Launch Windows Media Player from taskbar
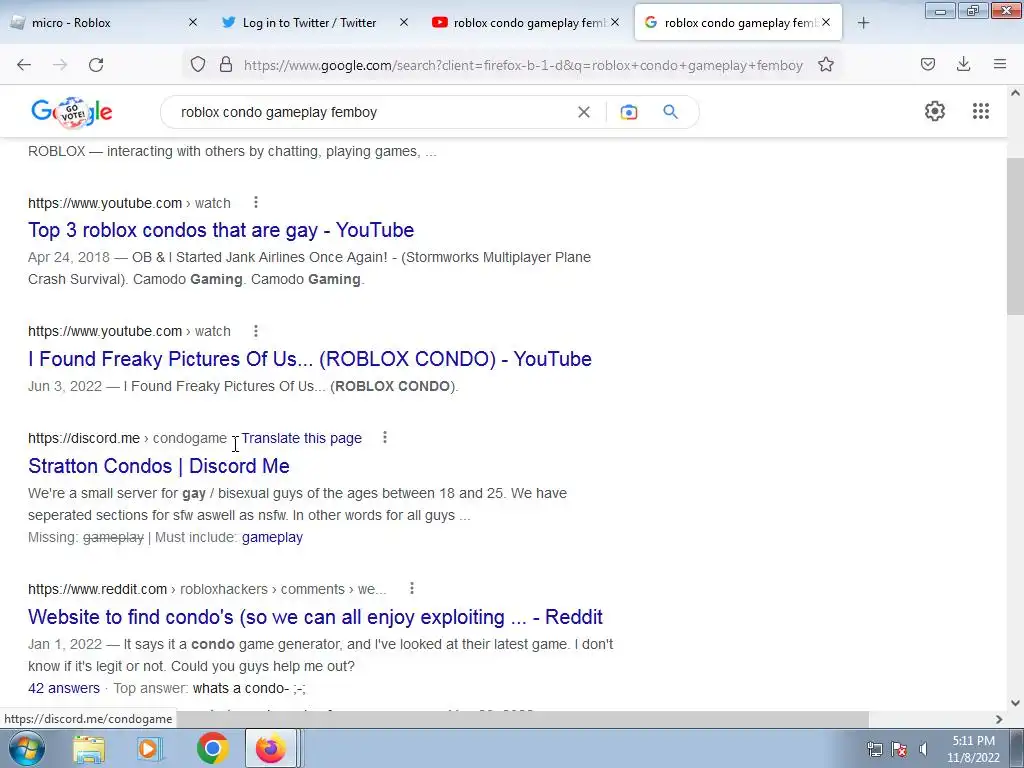Viewport: 1024px width, 768px height. (150, 748)
